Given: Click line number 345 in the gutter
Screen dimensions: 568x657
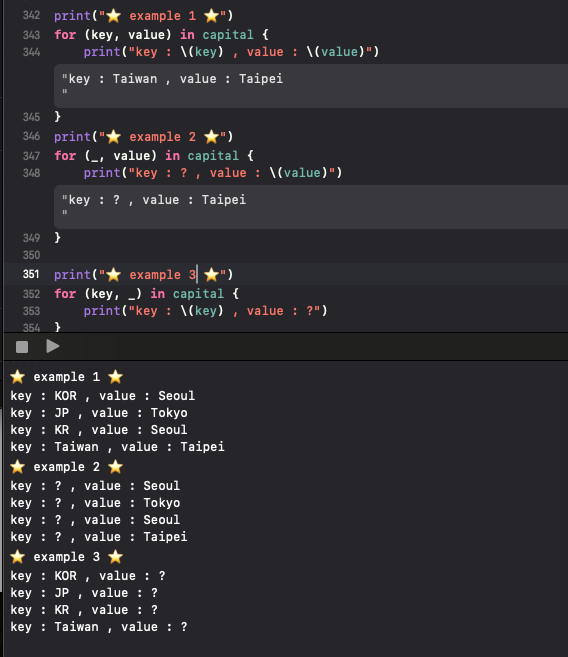Looking at the screenshot, I should pos(31,117).
